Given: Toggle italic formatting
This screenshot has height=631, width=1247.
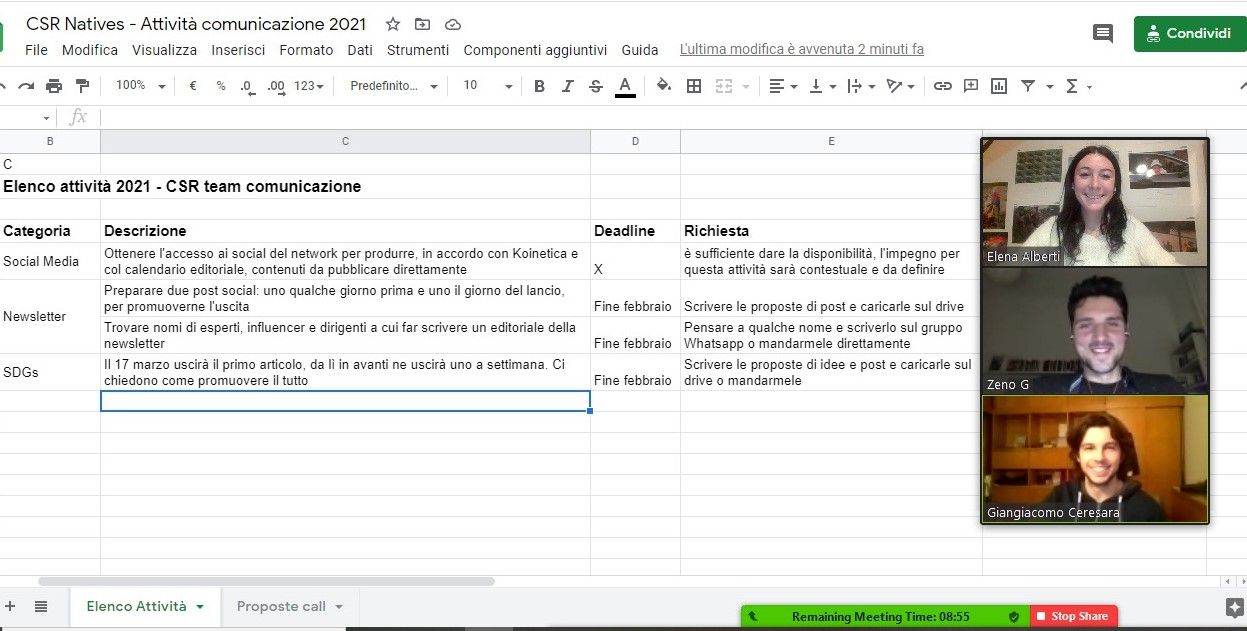Looking at the screenshot, I should 567,86.
